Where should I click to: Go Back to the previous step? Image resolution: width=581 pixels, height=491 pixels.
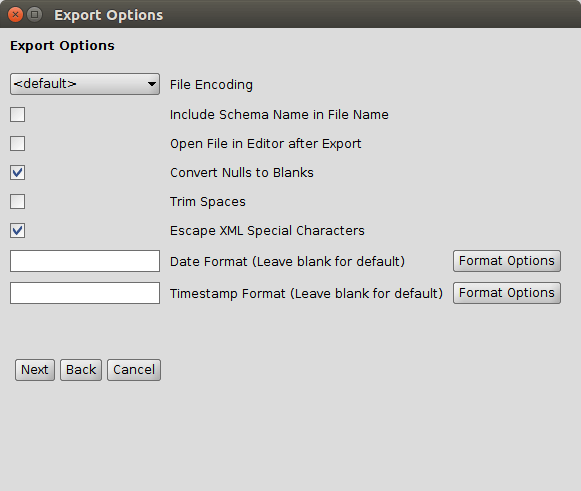(81, 370)
